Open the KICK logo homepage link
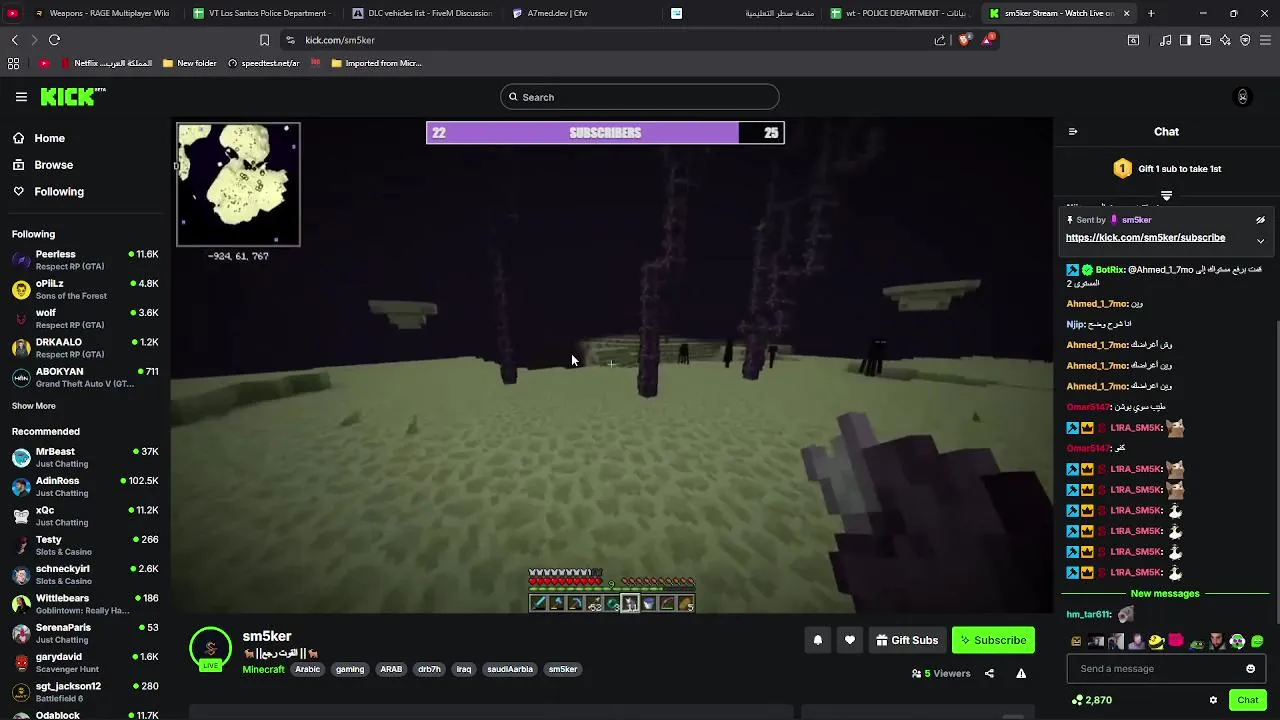 pos(73,97)
